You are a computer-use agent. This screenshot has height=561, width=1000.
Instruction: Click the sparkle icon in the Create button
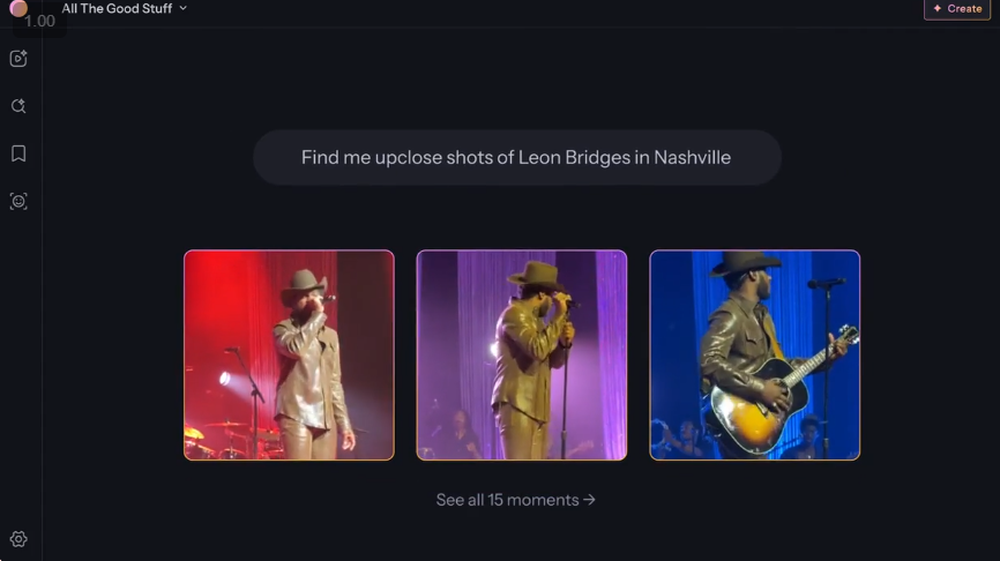(937, 8)
